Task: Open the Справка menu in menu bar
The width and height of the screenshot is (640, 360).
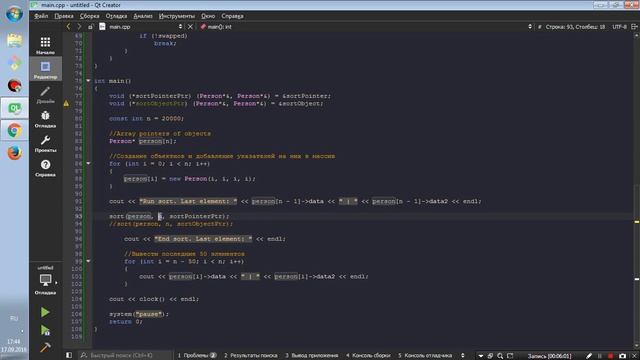Action: (232, 16)
